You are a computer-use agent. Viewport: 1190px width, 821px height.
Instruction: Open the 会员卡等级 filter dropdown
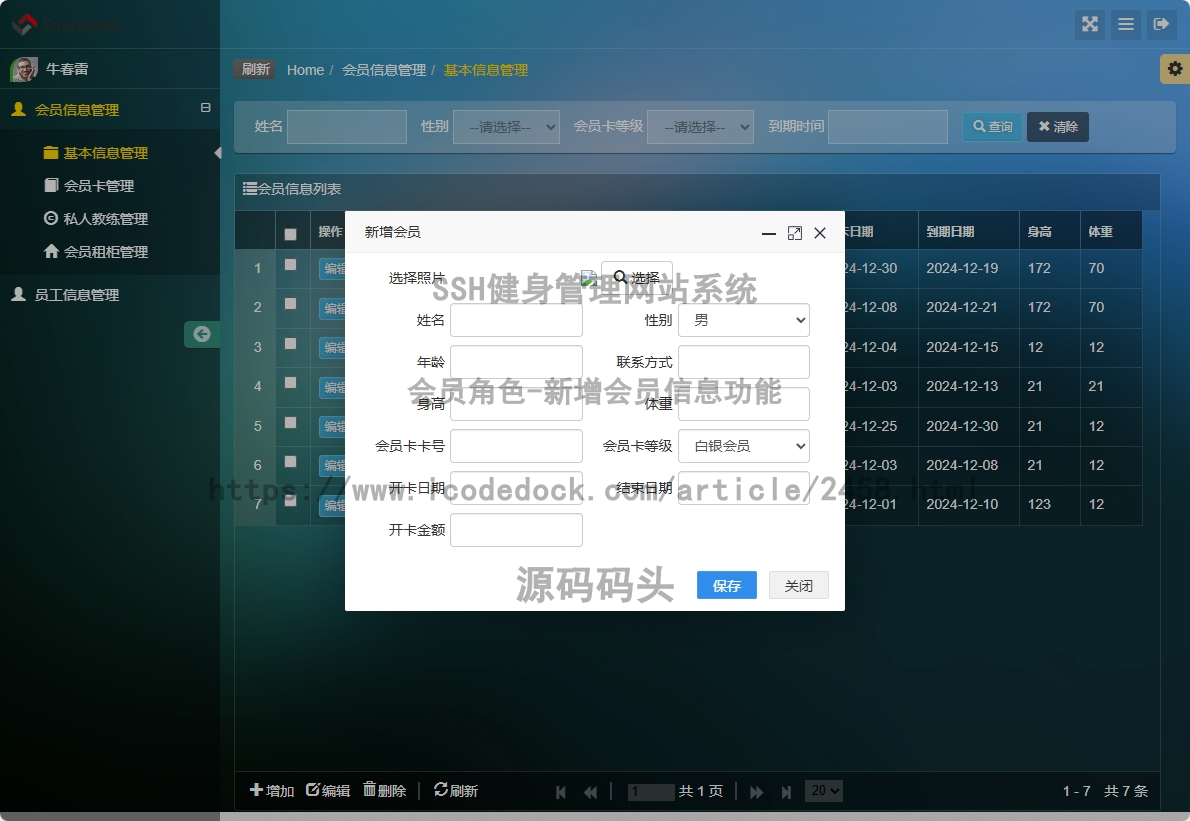700,127
